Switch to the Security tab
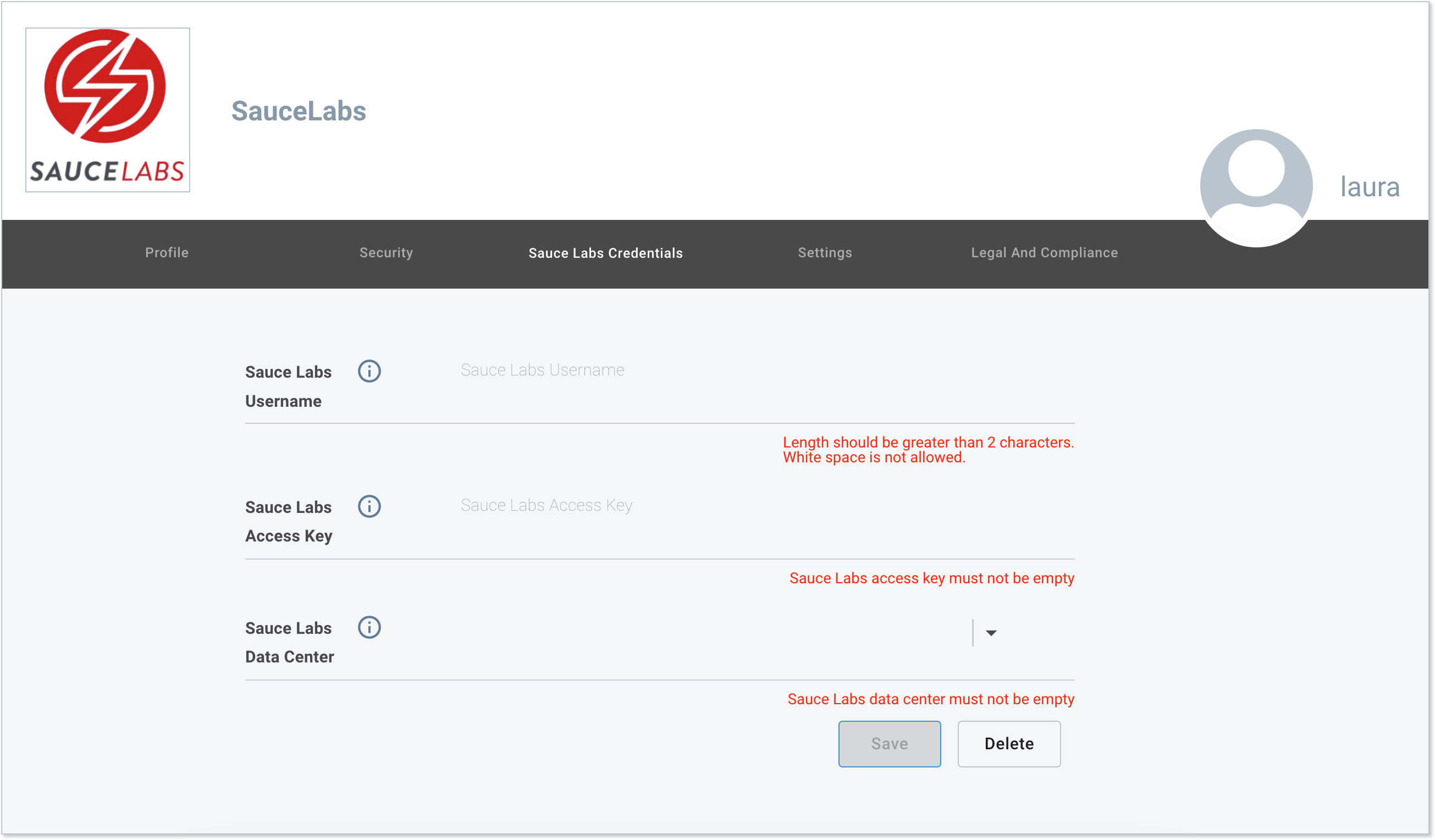Screen dimensions: 1435x840 (x=386, y=252)
